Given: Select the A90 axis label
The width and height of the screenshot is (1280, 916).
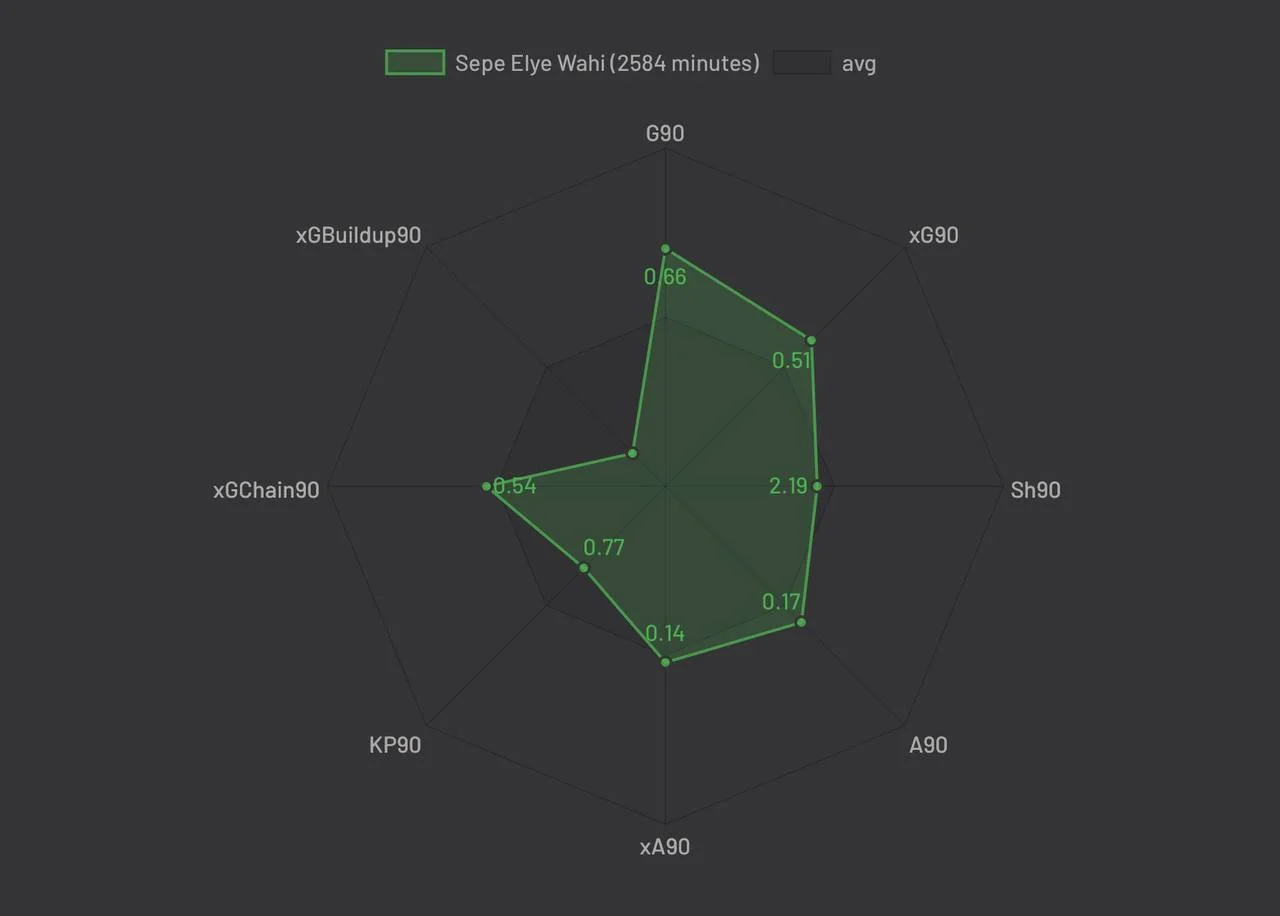Looking at the screenshot, I should pyautogui.click(x=928, y=745).
